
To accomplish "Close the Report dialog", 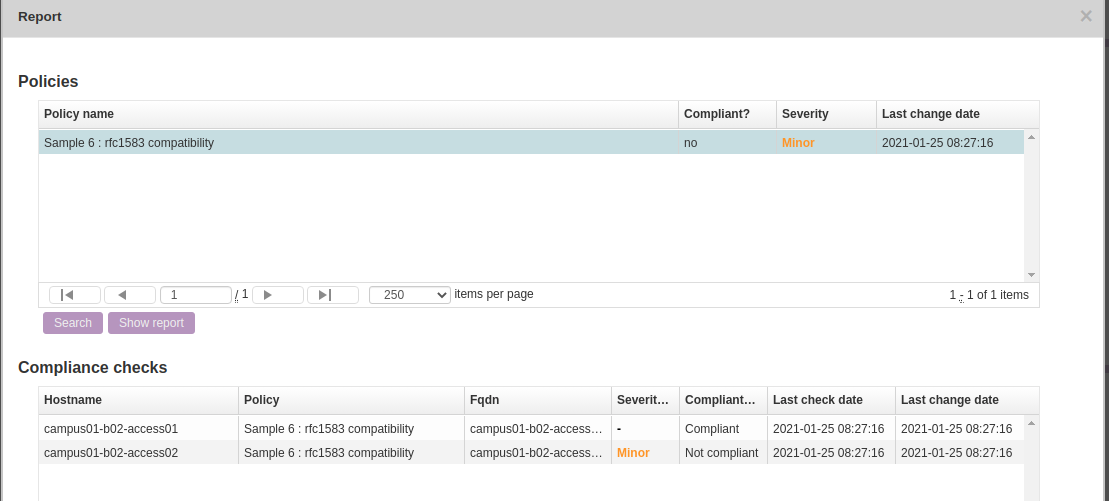I will (1086, 16).
